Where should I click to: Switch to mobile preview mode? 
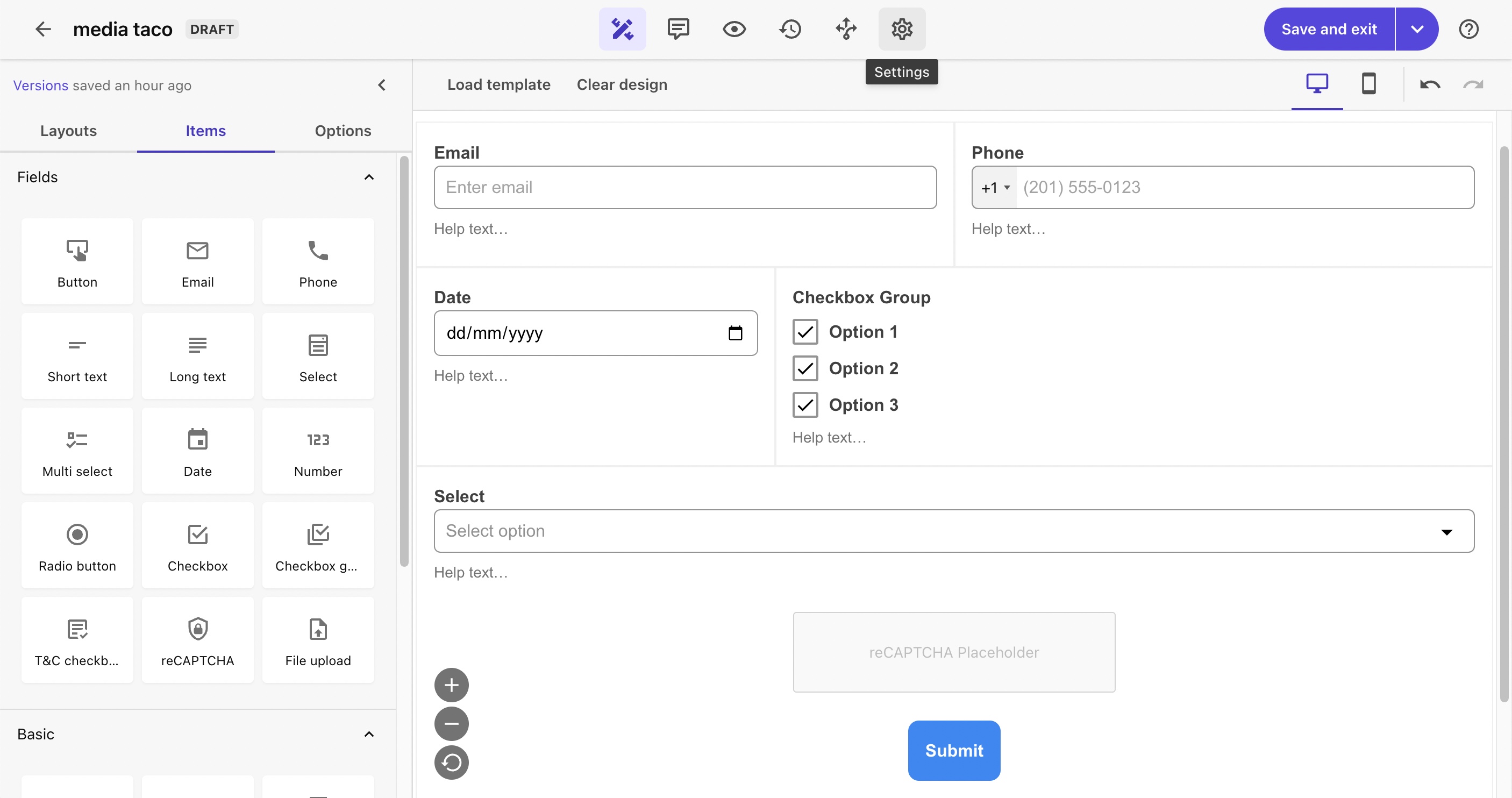coord(1368,84)
